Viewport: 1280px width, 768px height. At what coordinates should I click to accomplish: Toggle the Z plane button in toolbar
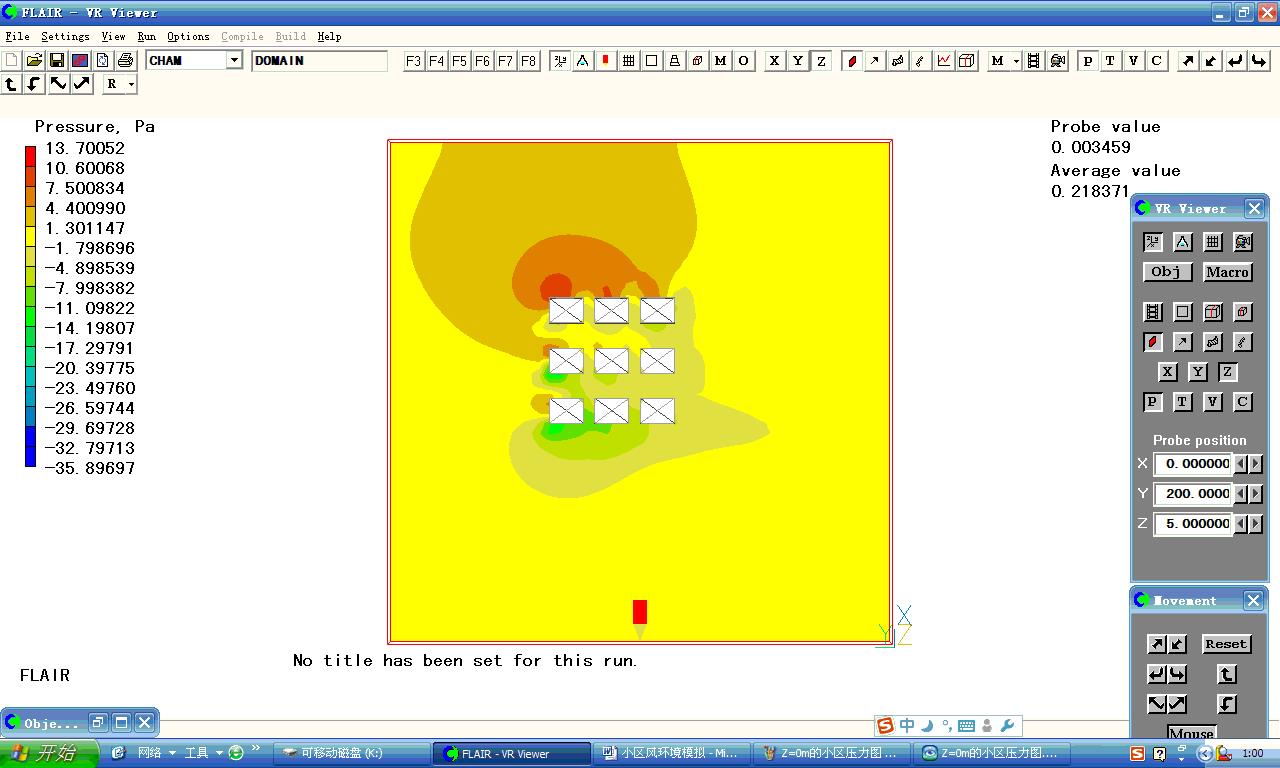(x=821, y=61)
